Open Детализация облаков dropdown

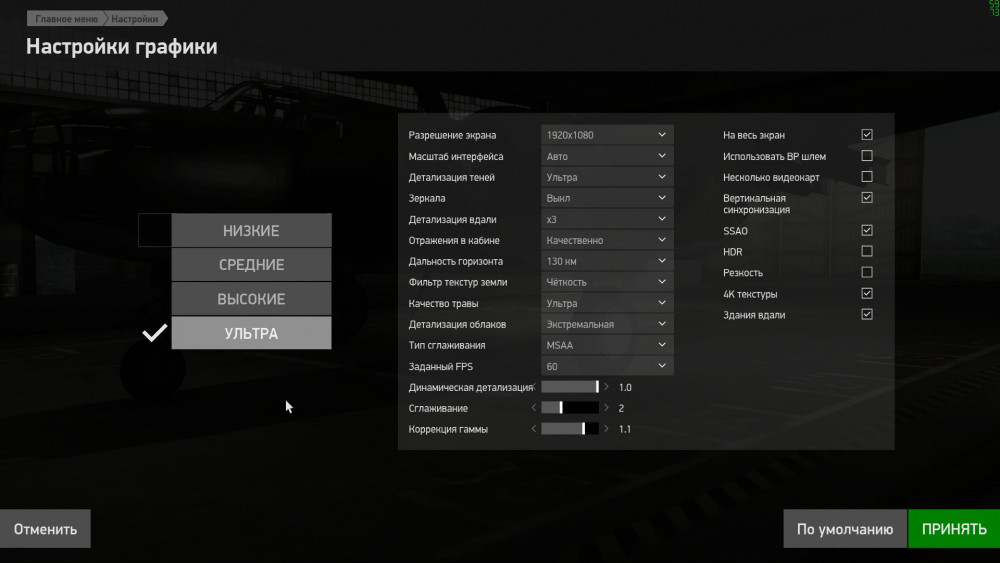[x=607, y=324]
